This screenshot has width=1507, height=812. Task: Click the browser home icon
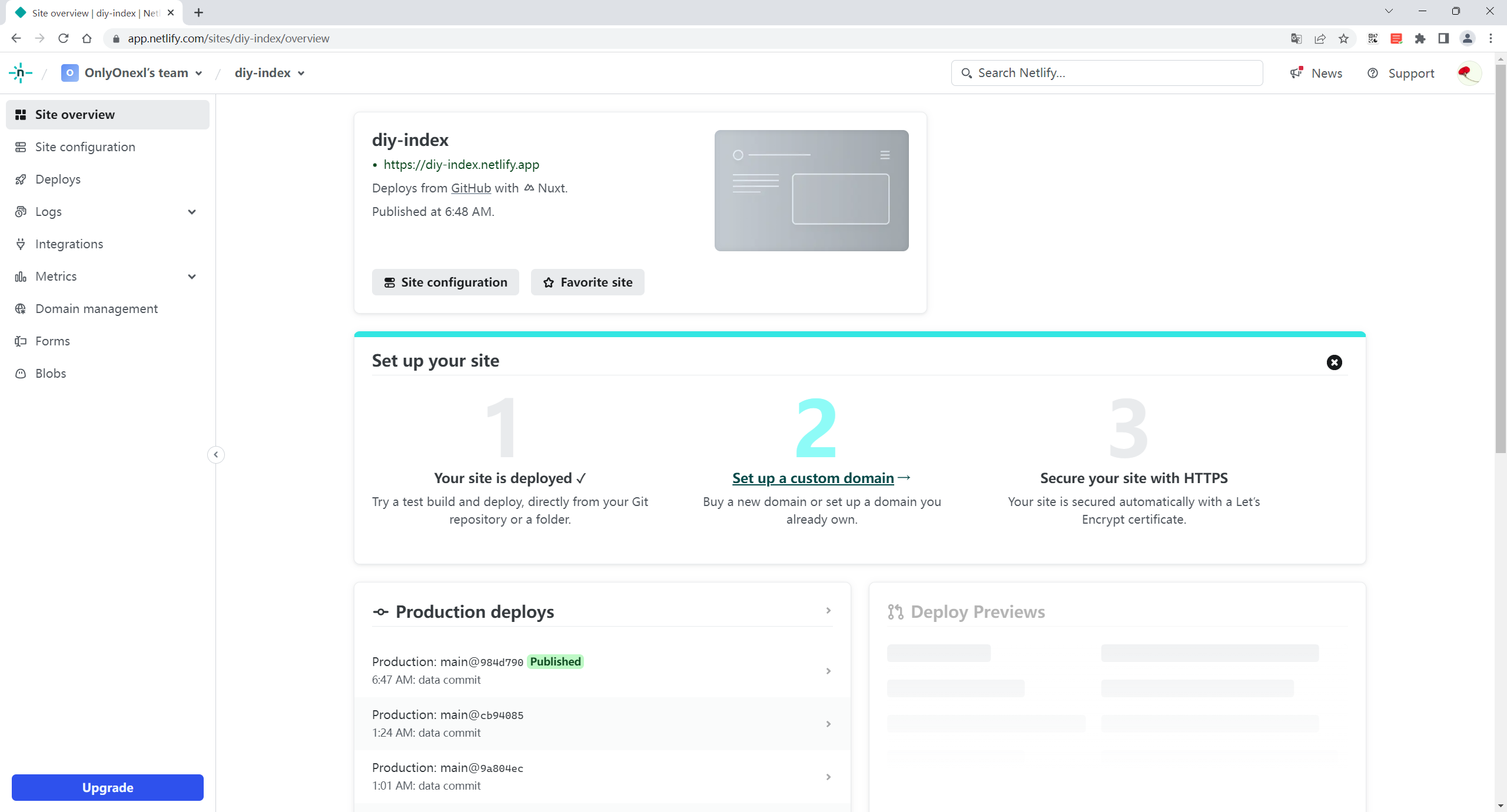87,39
